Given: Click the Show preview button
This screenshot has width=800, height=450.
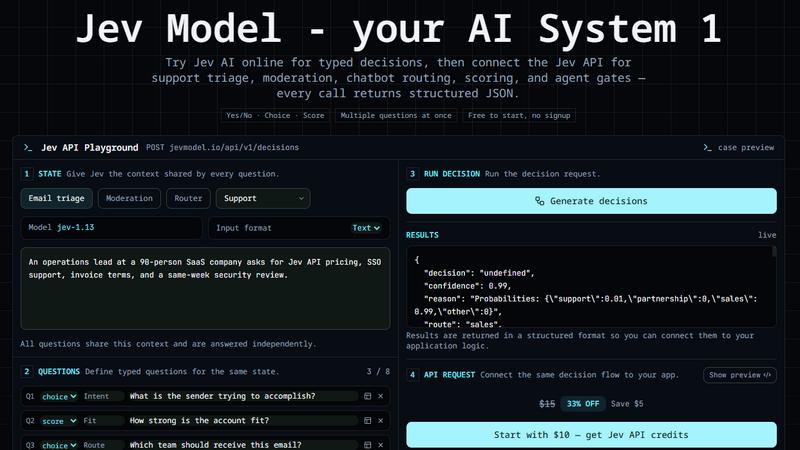Looking at the screenshot, I should click(740, 375).
